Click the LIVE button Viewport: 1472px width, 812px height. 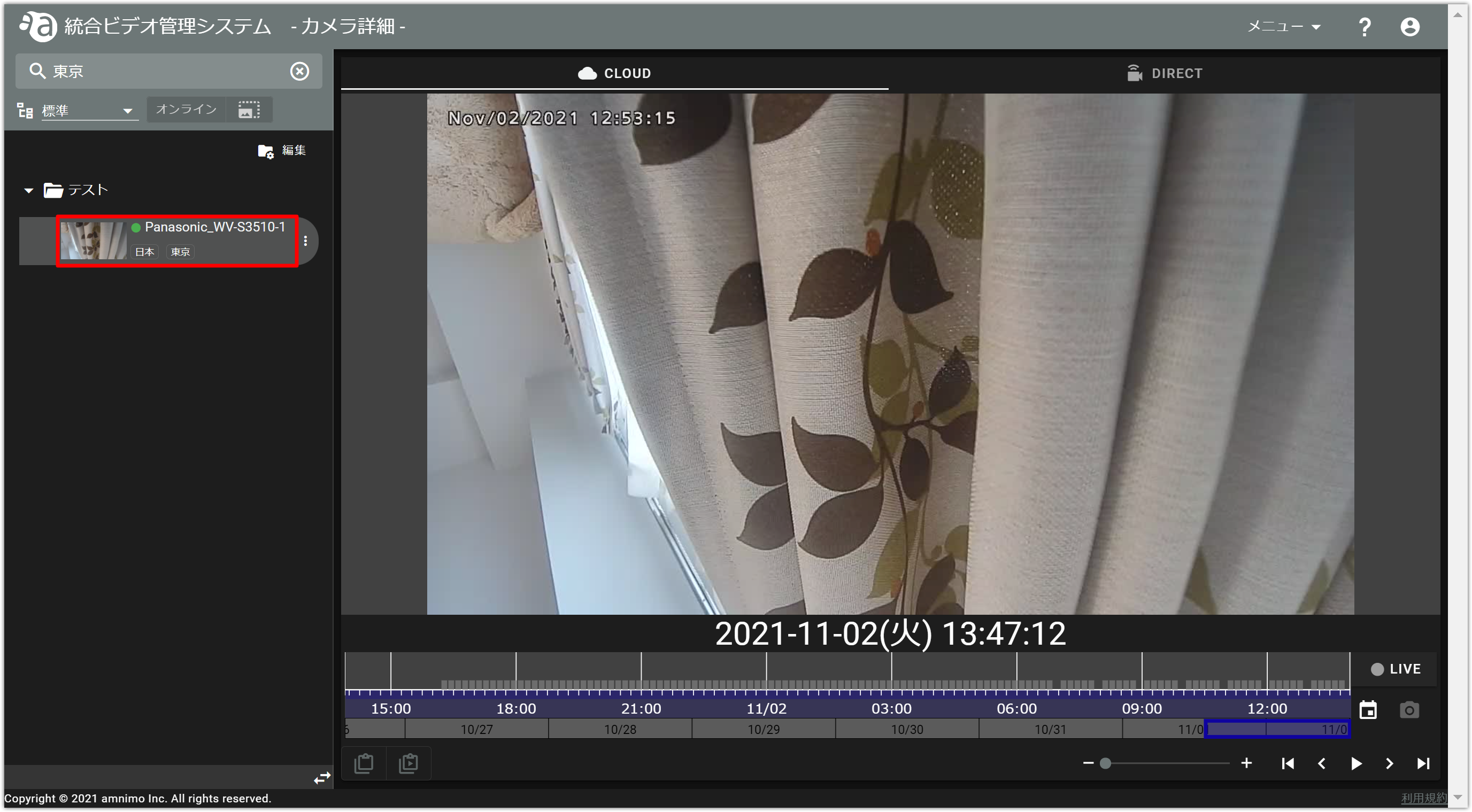click(1395, 669)
